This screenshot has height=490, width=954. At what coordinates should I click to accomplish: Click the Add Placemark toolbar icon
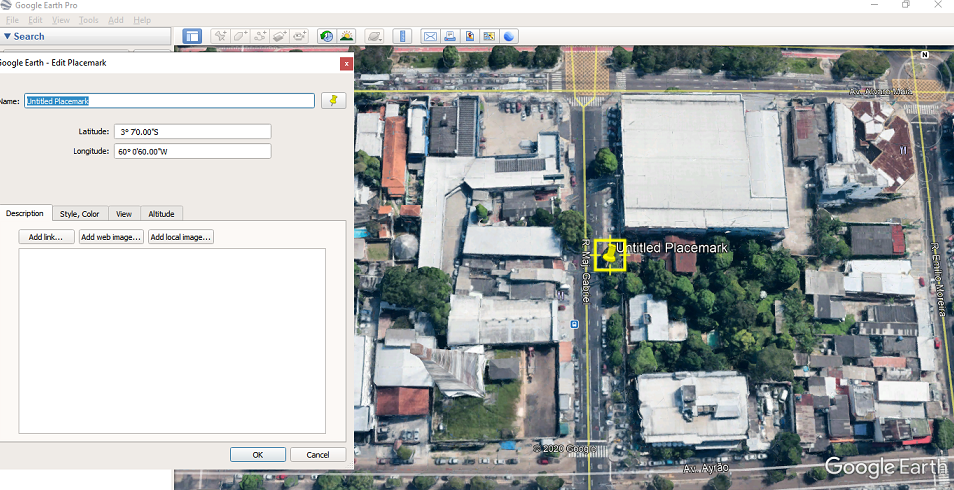pos(219,36)
